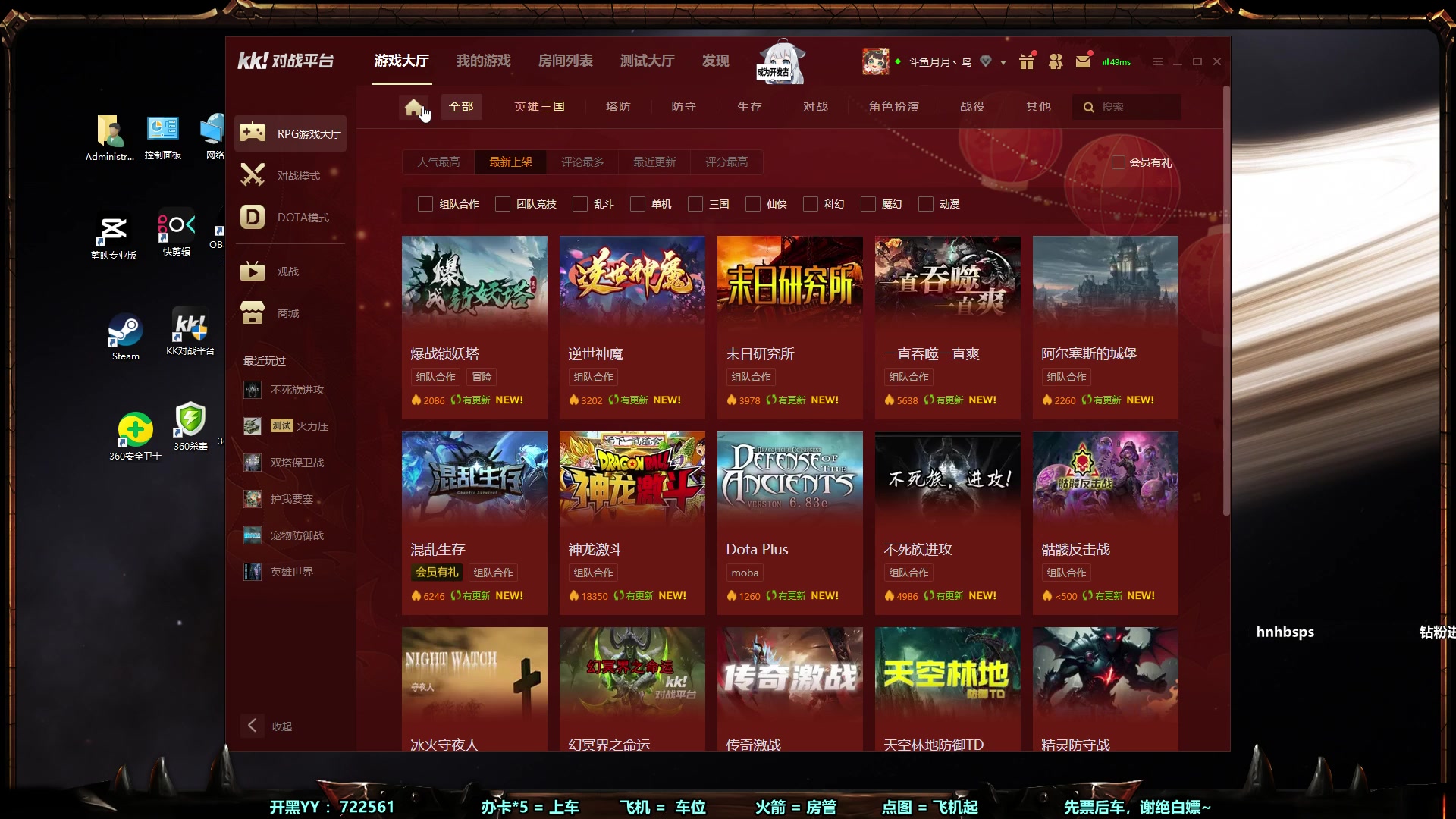Click the 49ms network signal indicator
This screenshot has width=1456, height=819.
click(x=1116, y=62)
